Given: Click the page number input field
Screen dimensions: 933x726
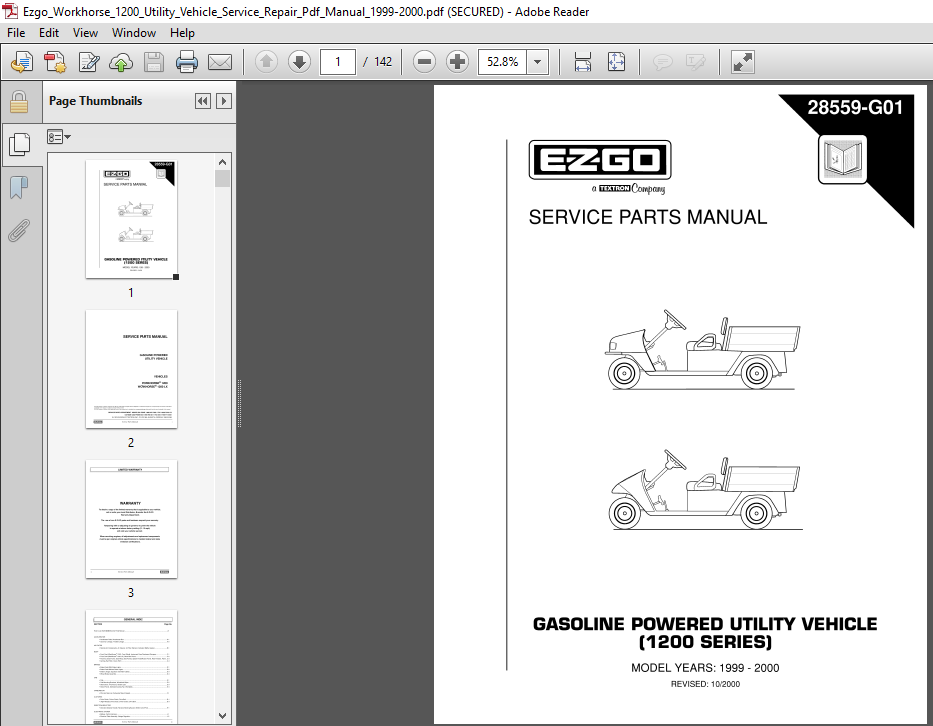Looking at the screenshot, I should 338,62.
